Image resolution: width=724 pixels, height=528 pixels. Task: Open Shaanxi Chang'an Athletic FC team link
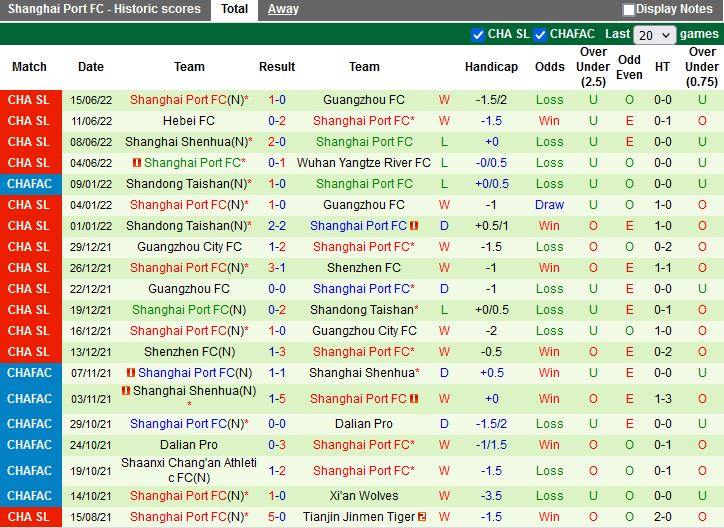click(x=189, y=470)
